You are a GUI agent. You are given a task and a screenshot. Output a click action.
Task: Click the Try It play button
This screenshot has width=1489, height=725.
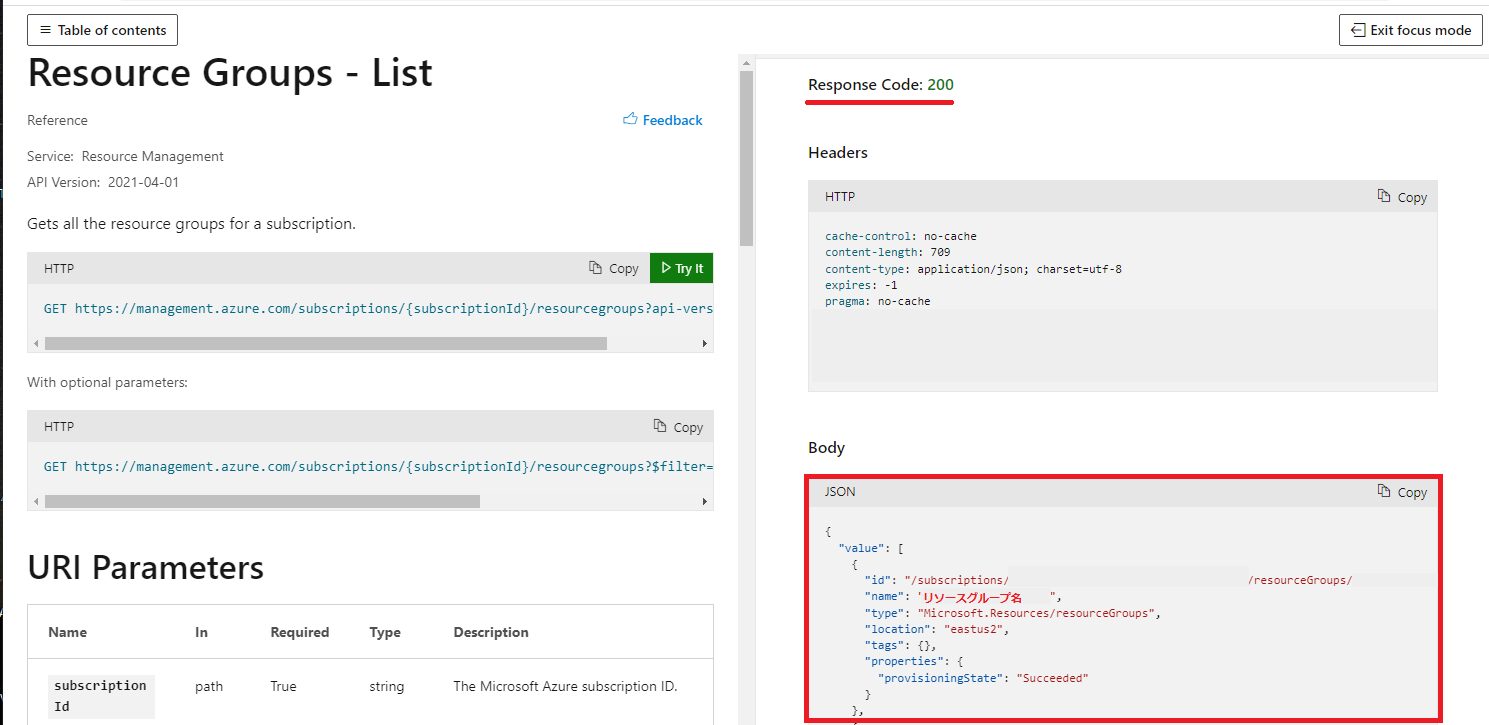[681, 268]
